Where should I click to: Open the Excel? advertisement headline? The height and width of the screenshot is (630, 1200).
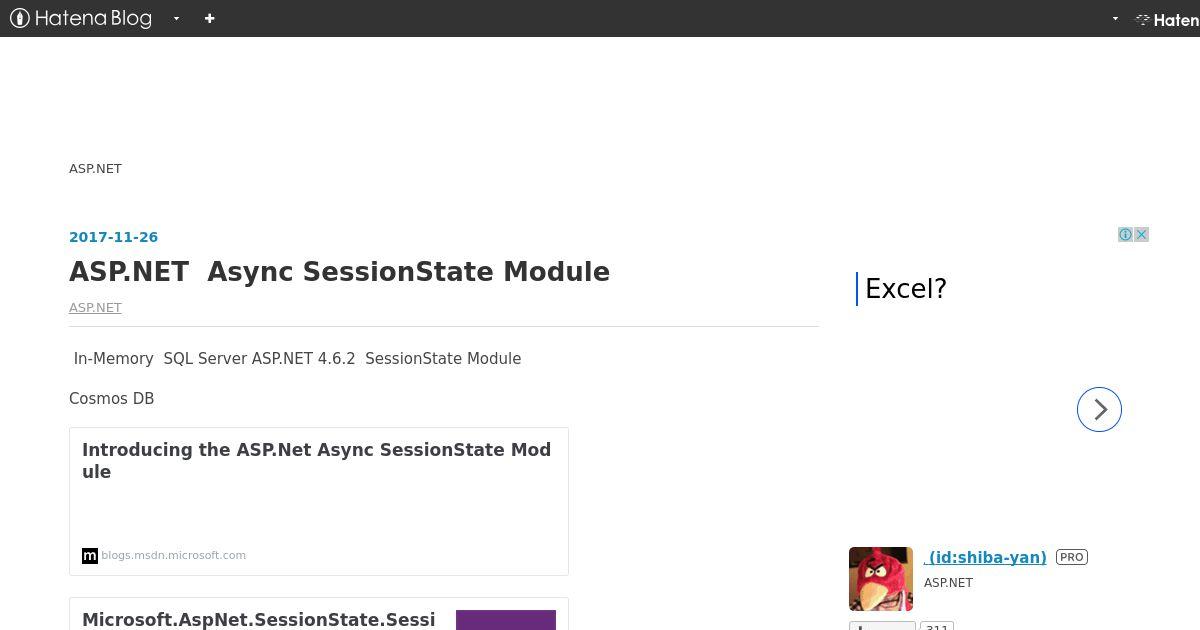click(905, 289)
